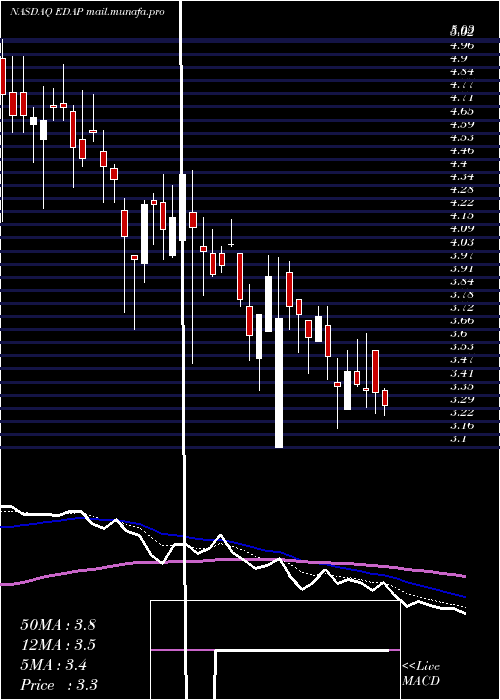
Task: Click the 4.15 price axis label
Action: click(462, 216)
